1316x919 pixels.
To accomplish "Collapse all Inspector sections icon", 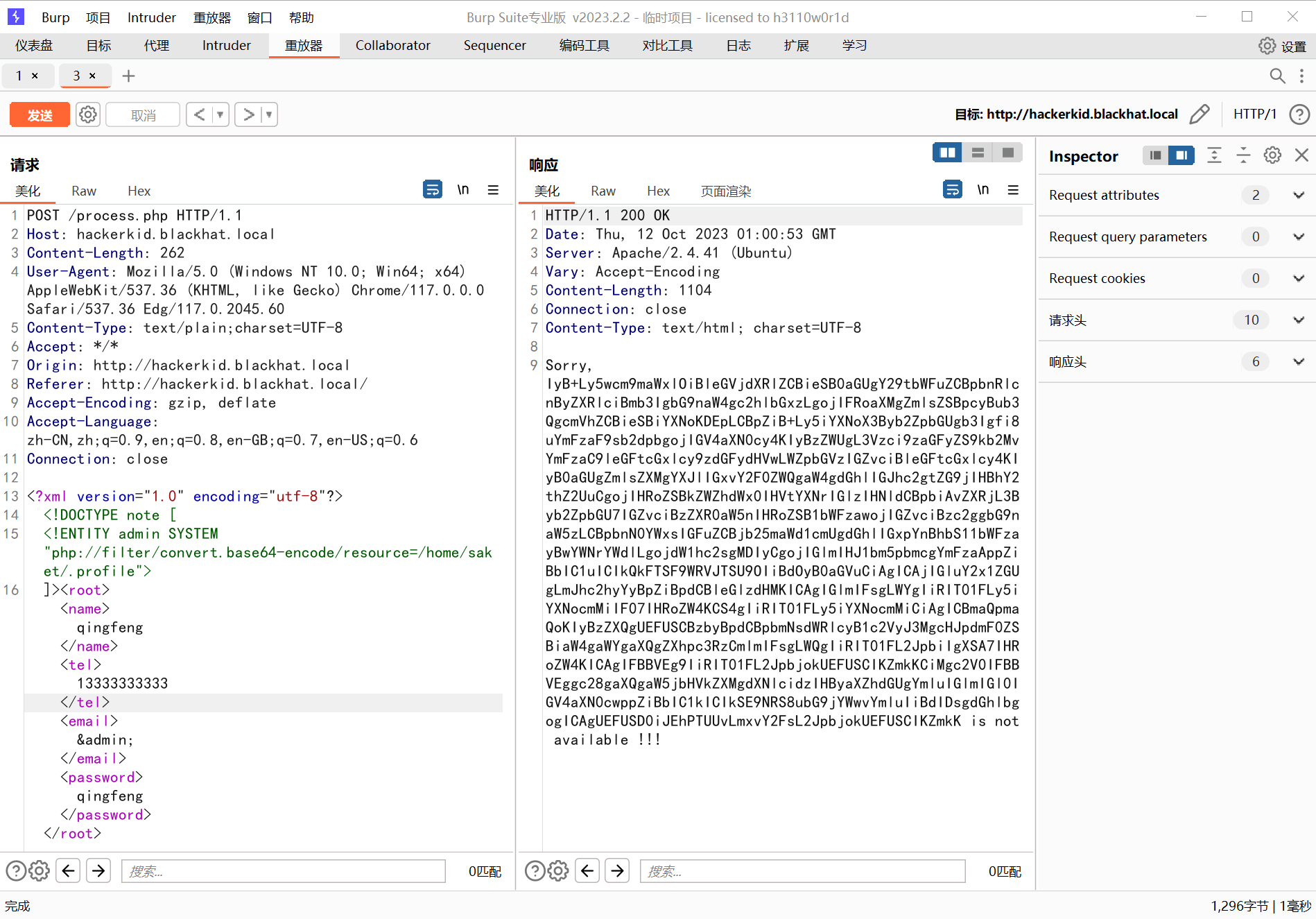I will point(1243,155).
